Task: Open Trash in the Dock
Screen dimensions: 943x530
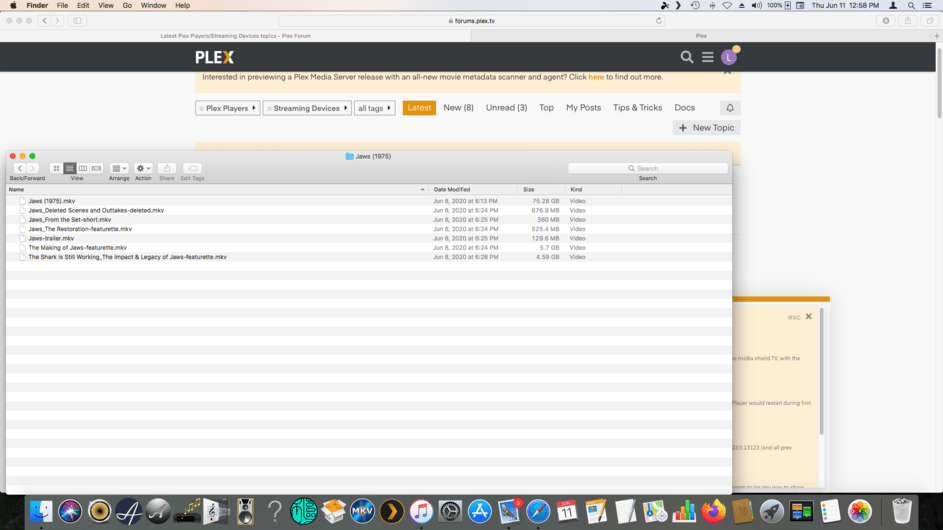Action: [902, 511]
